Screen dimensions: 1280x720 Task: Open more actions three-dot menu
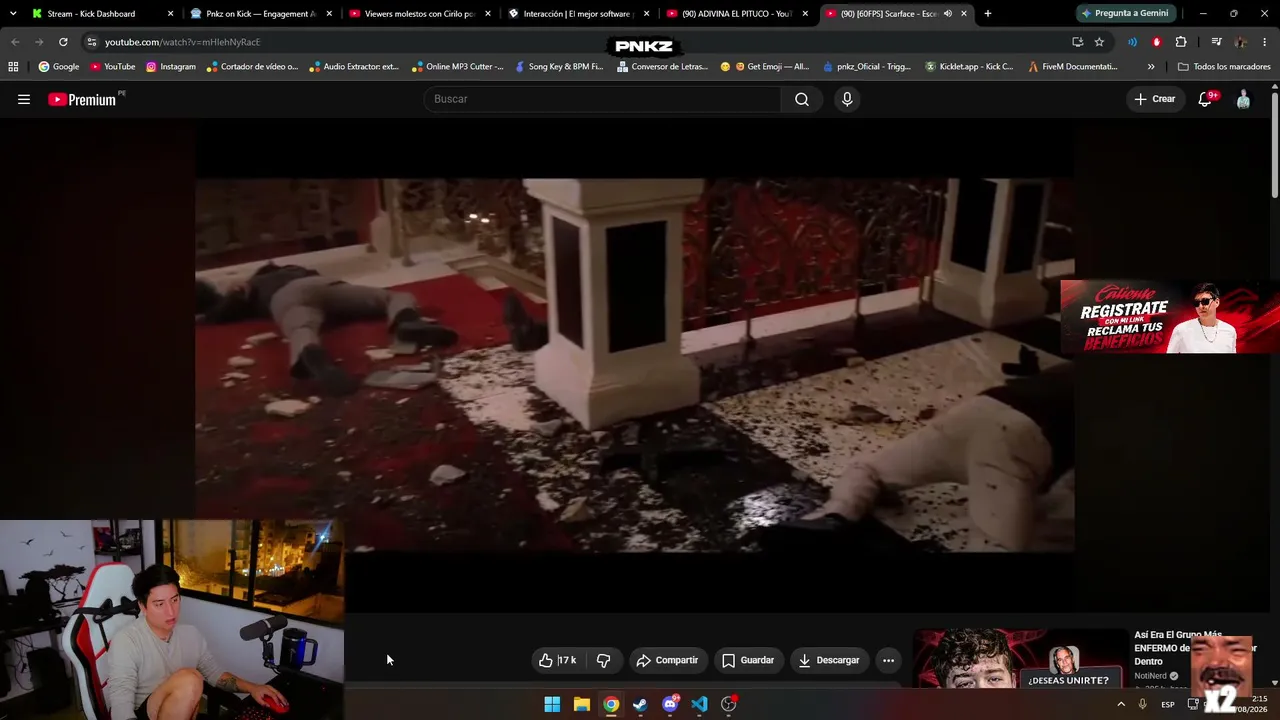click(x=888, y=660)
